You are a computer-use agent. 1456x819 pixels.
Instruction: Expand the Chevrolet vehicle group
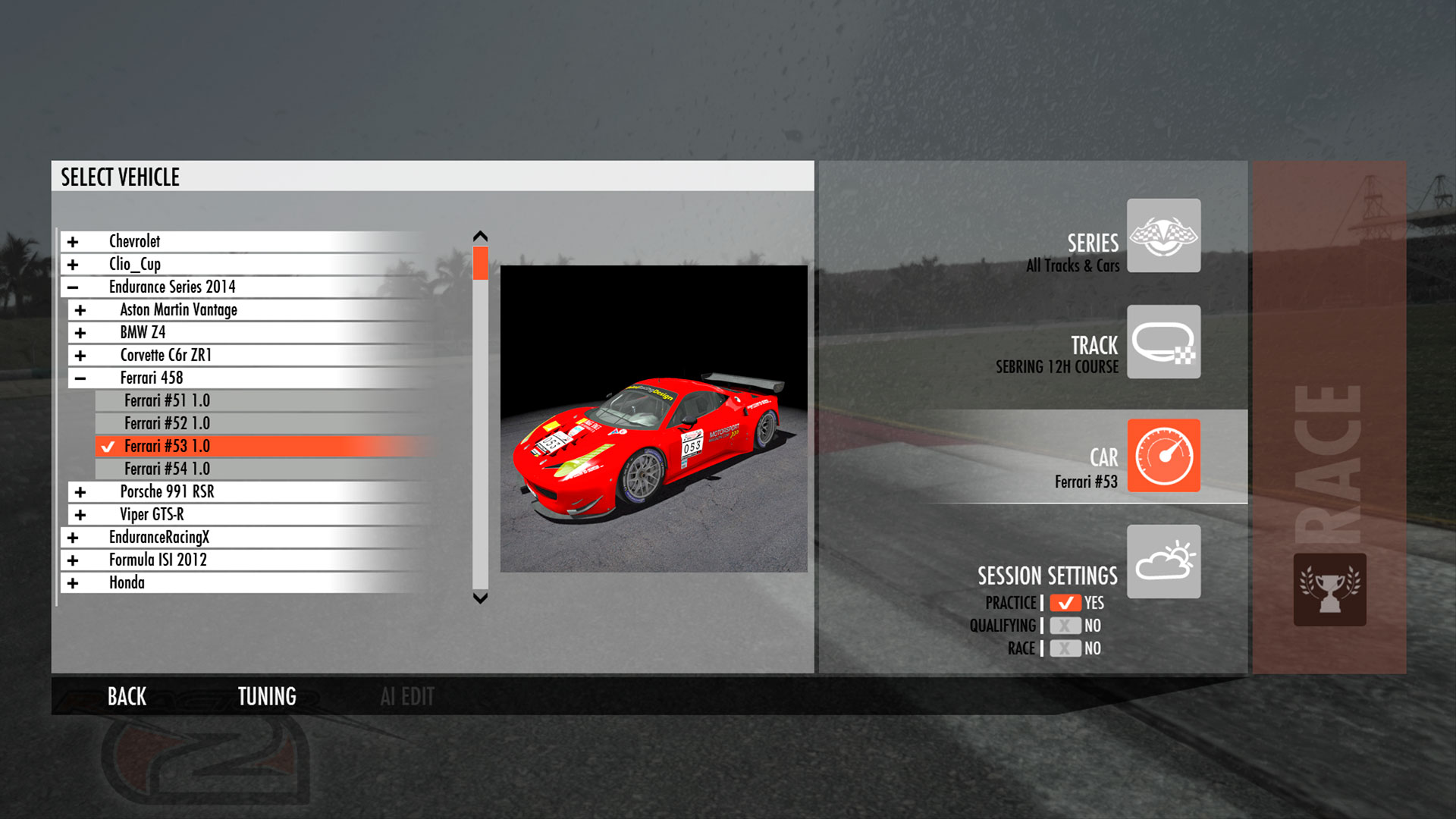73,242
